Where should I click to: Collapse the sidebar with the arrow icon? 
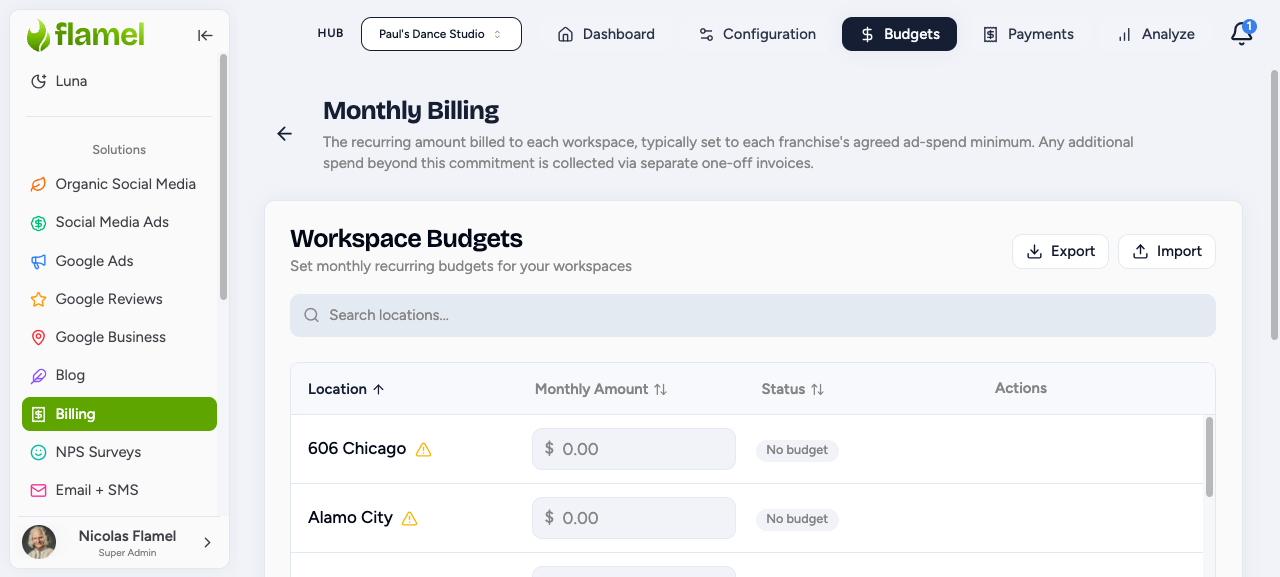(x=205, y=35)
